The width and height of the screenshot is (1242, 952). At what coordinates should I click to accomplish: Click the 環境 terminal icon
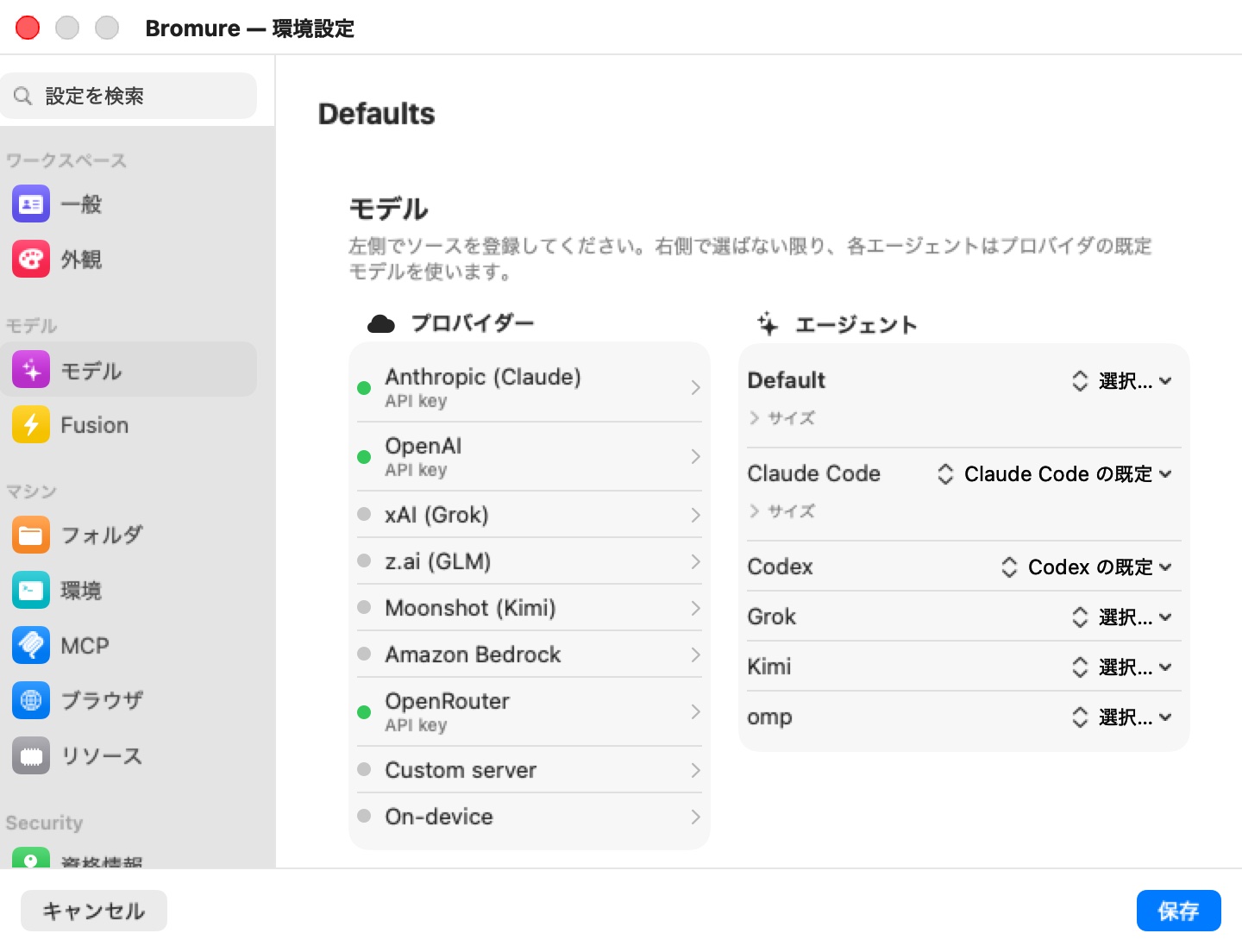(x=31, y=590)
